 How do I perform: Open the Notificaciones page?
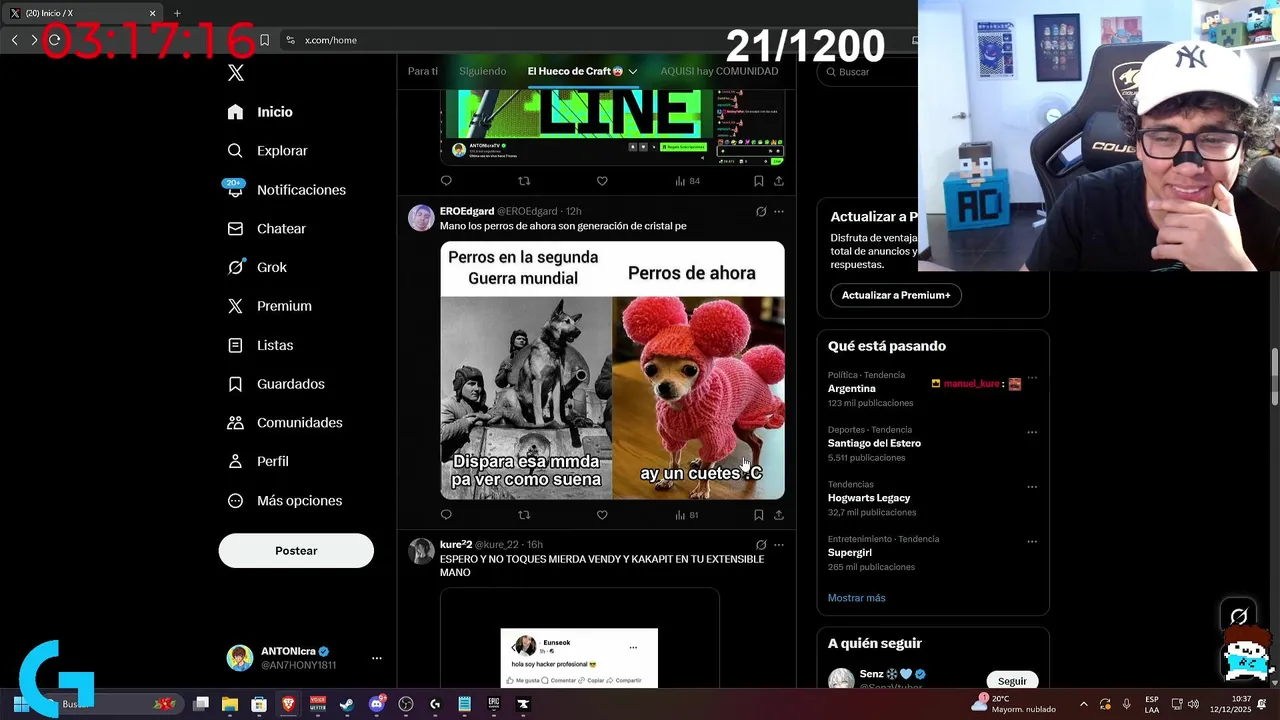coord(286,190)
